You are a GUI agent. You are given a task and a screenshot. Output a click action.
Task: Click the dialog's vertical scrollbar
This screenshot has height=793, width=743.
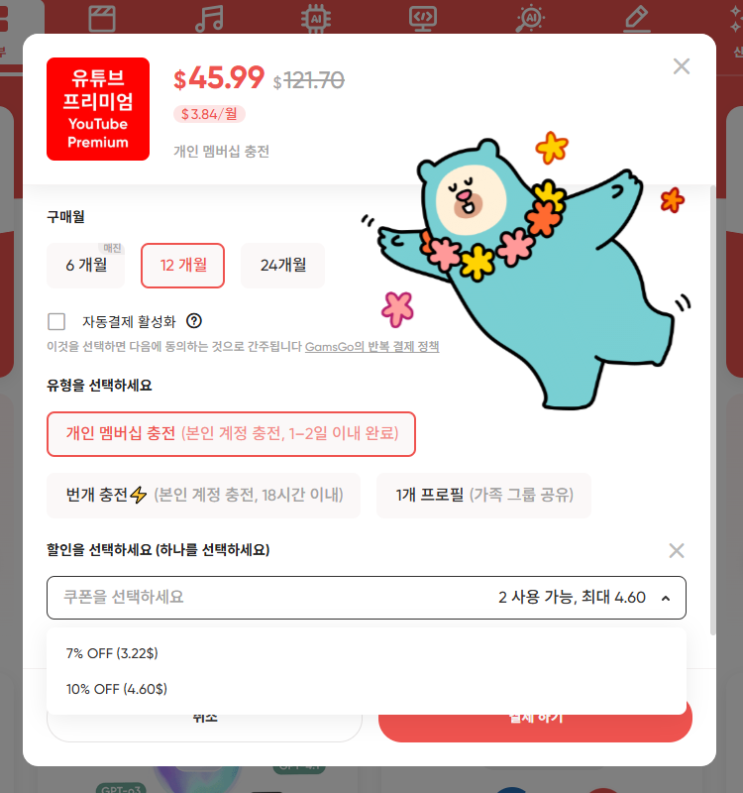coord(713,410)
